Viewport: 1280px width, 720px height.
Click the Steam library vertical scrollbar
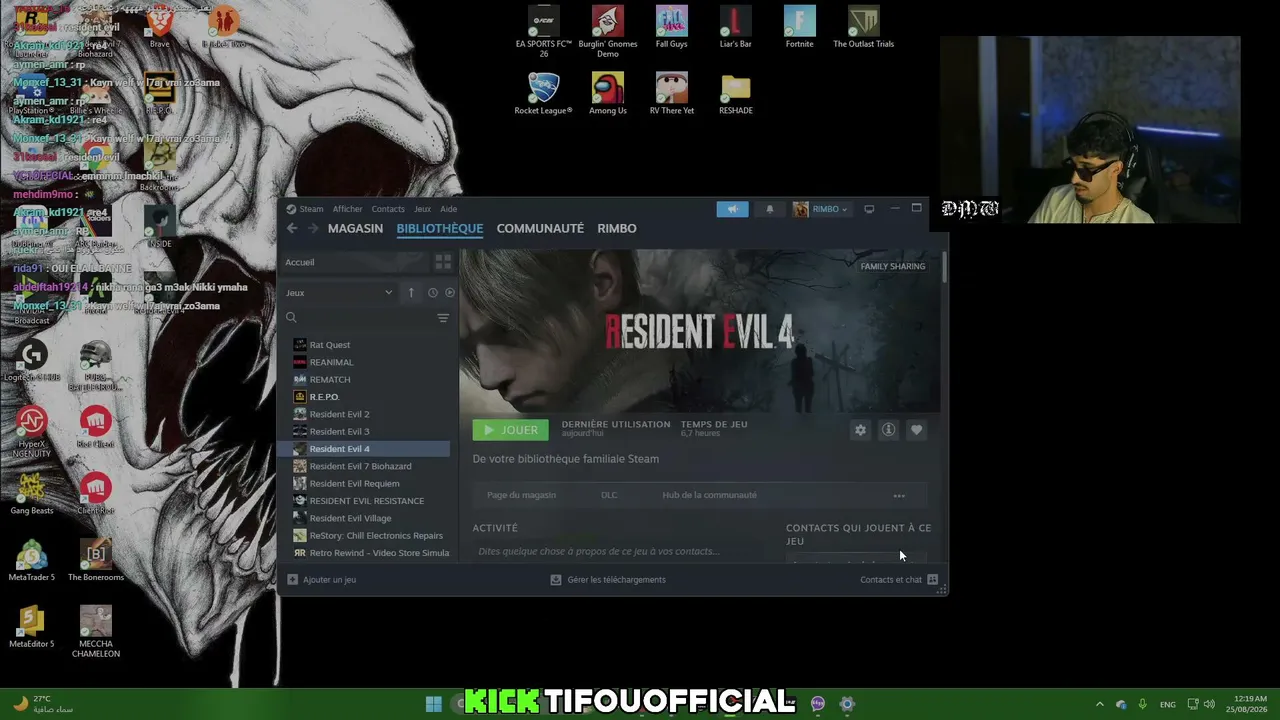pyautogui.click(x=944, y=267)
